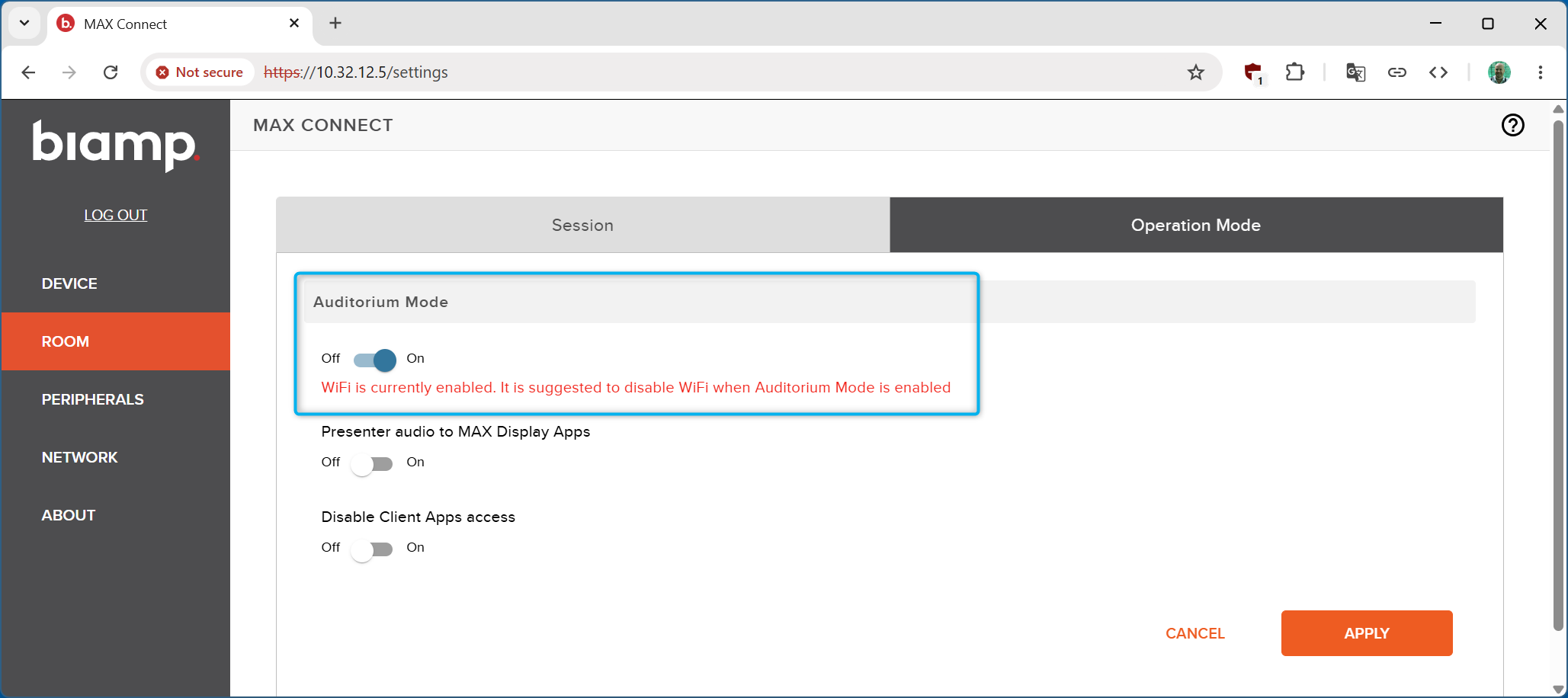Bookmark this page with the star icon
Viewport: 1568px width, 698px height.
click(x=1195, y=72)
